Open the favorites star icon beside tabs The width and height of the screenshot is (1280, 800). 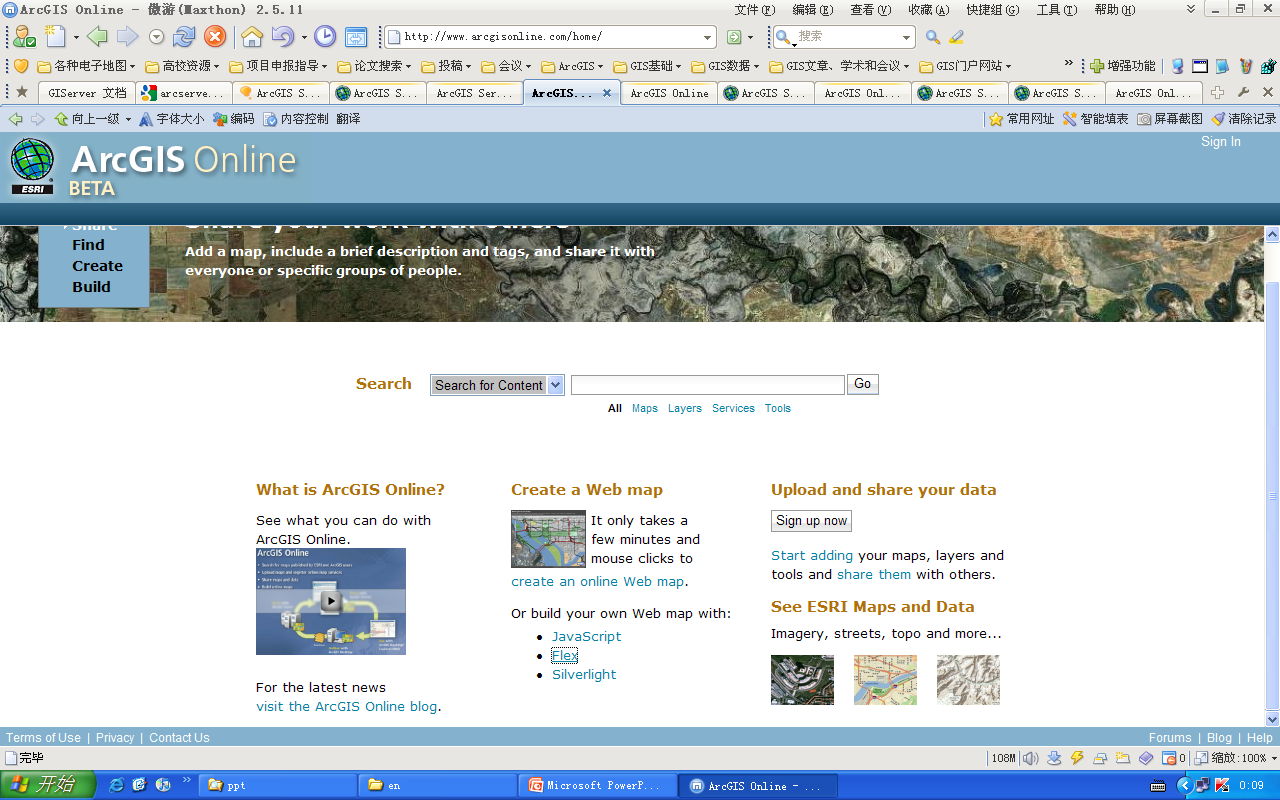22,92
